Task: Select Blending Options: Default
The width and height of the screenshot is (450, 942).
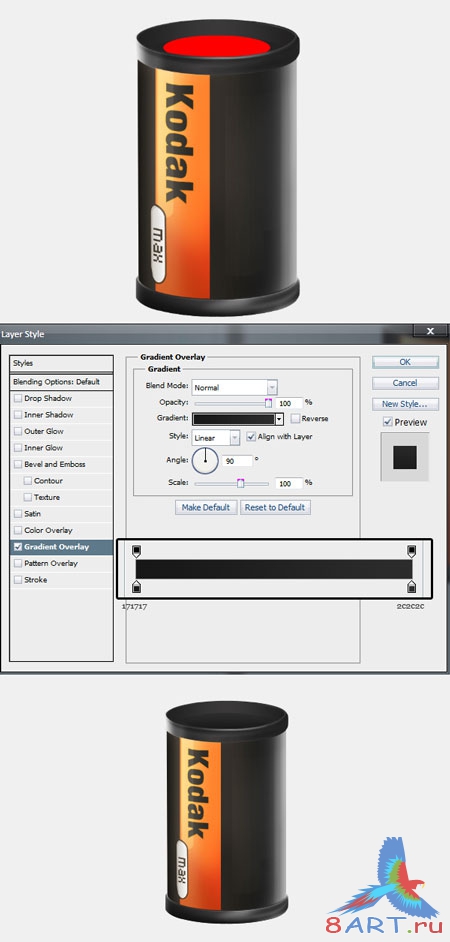Action: (x=61, y=382)
